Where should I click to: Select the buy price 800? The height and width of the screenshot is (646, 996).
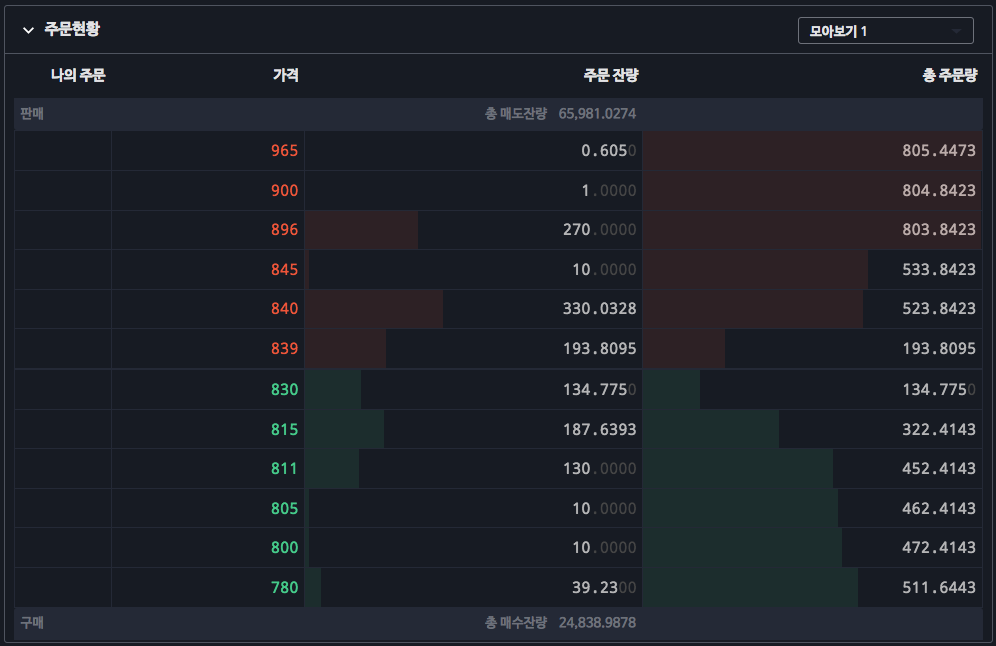[285, 548]
